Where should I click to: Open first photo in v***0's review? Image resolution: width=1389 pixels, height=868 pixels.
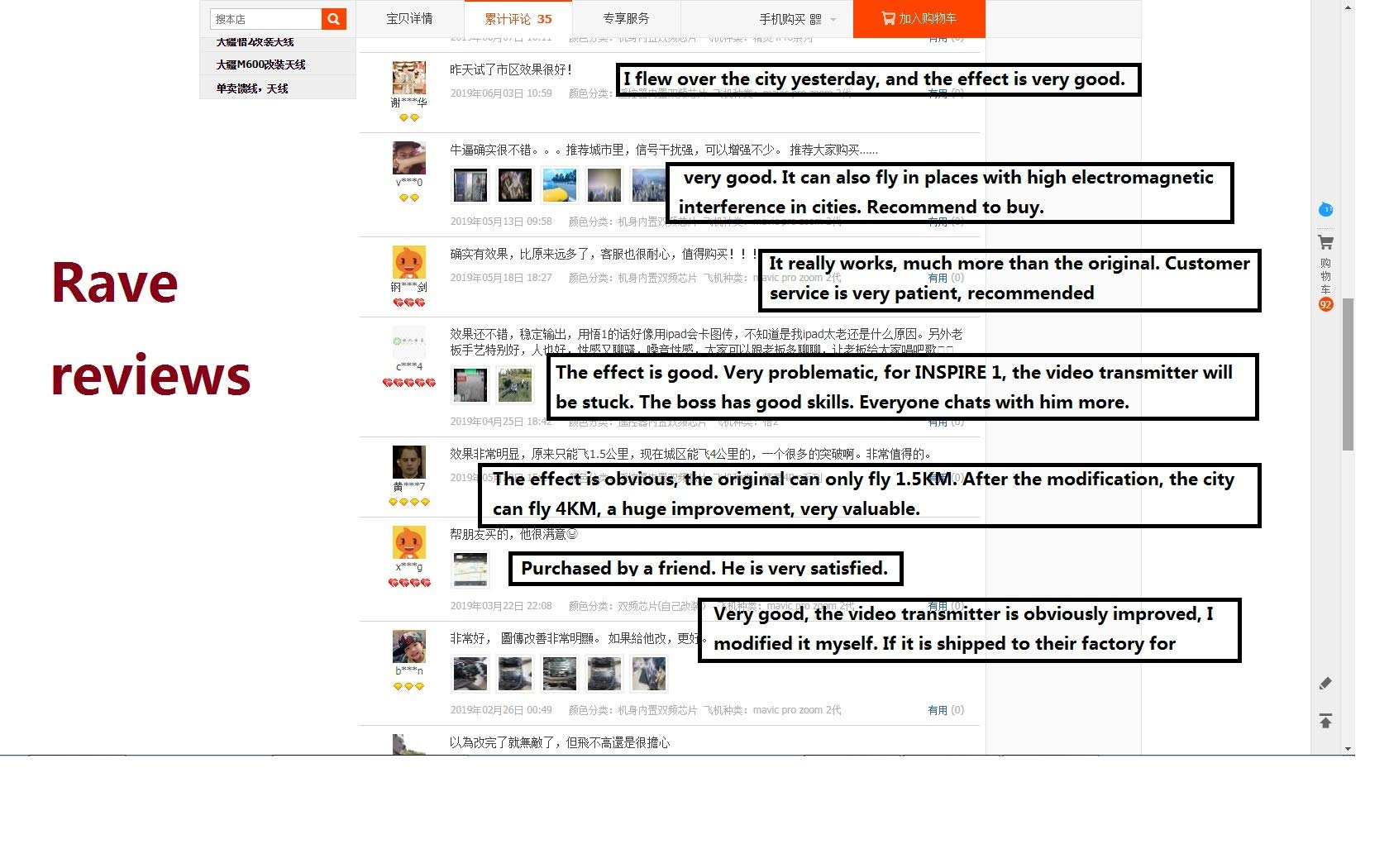click(x=470, y=185)
